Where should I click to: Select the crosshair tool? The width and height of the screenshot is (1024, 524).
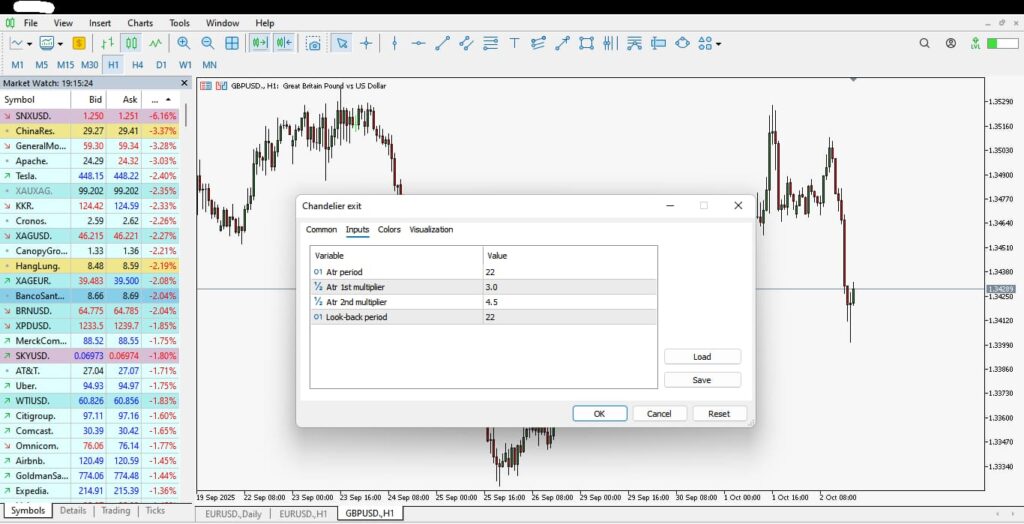[x=367, y=43]
